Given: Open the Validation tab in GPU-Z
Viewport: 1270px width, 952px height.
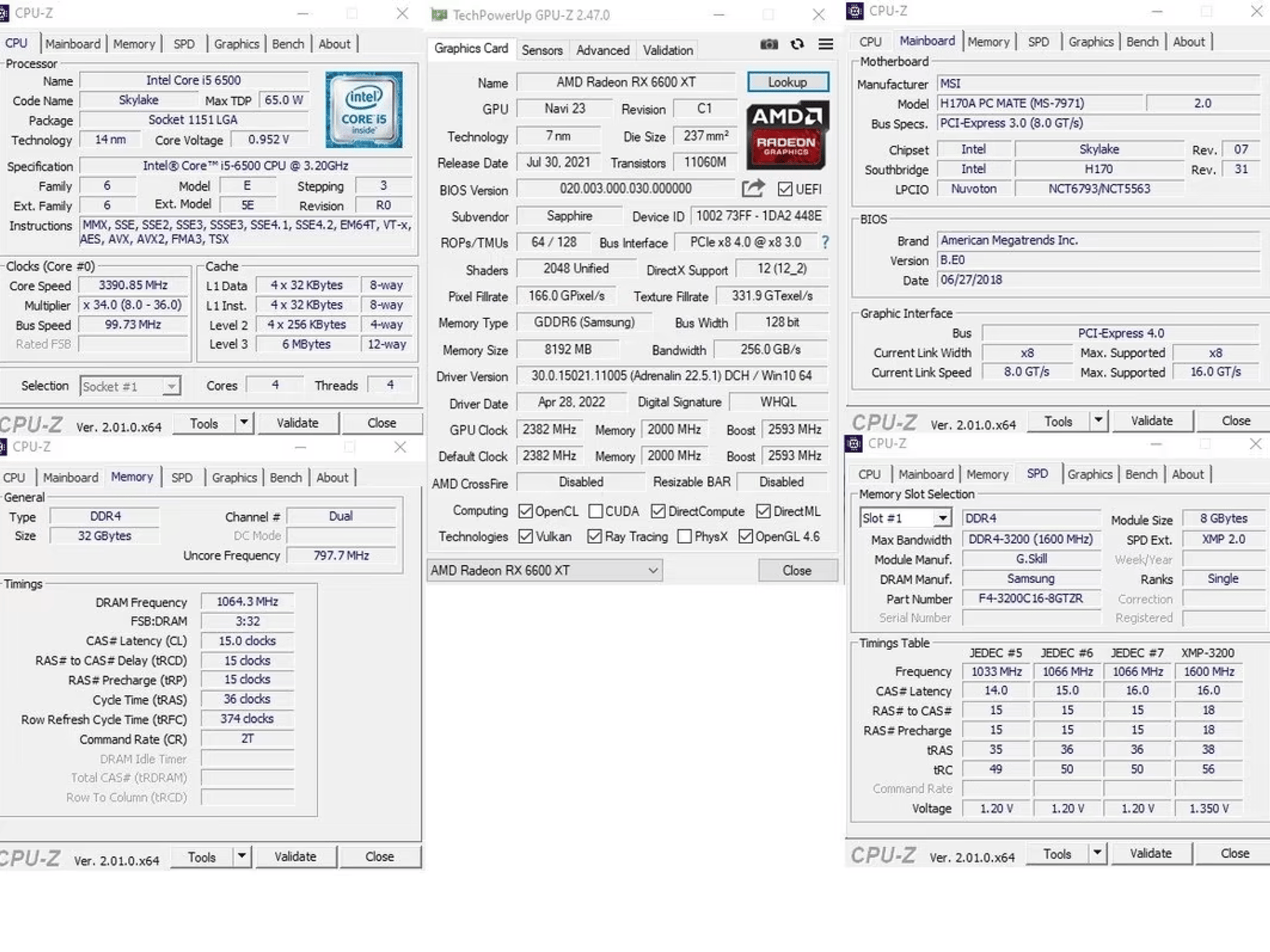Looking at the screenshot, I should pos(668,50).
